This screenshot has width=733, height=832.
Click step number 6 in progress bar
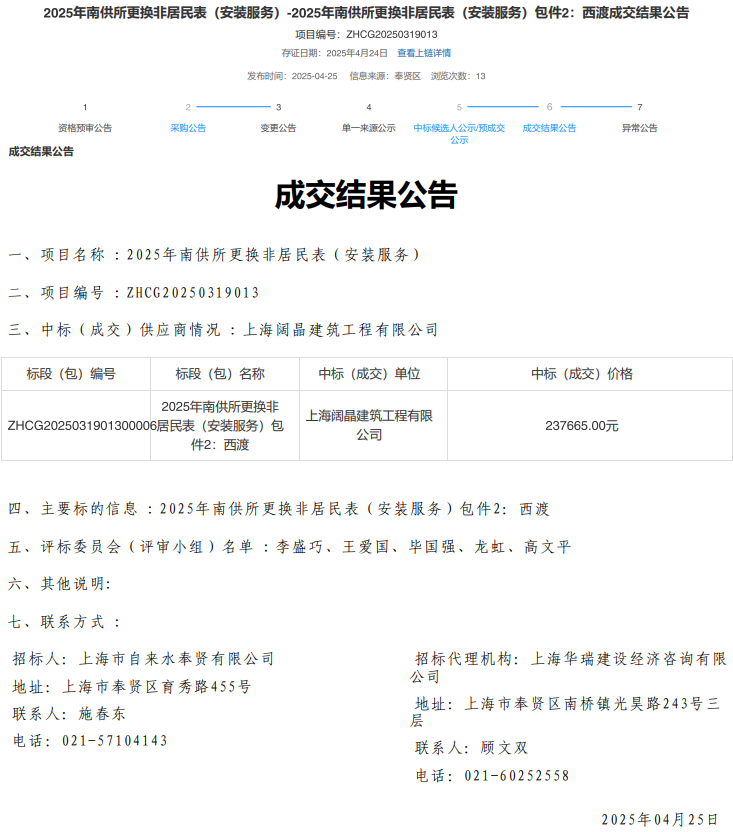[549, 107]
